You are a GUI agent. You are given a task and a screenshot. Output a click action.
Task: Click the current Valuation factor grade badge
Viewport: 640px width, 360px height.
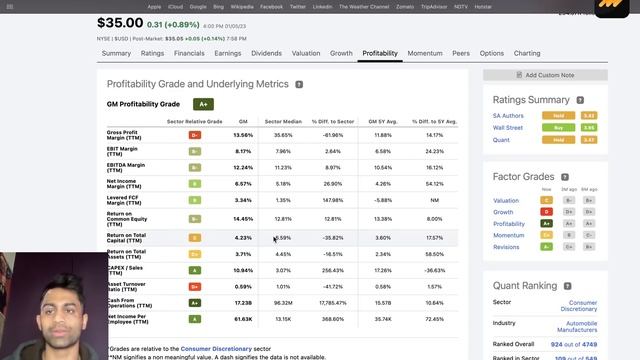pos(547,200)
